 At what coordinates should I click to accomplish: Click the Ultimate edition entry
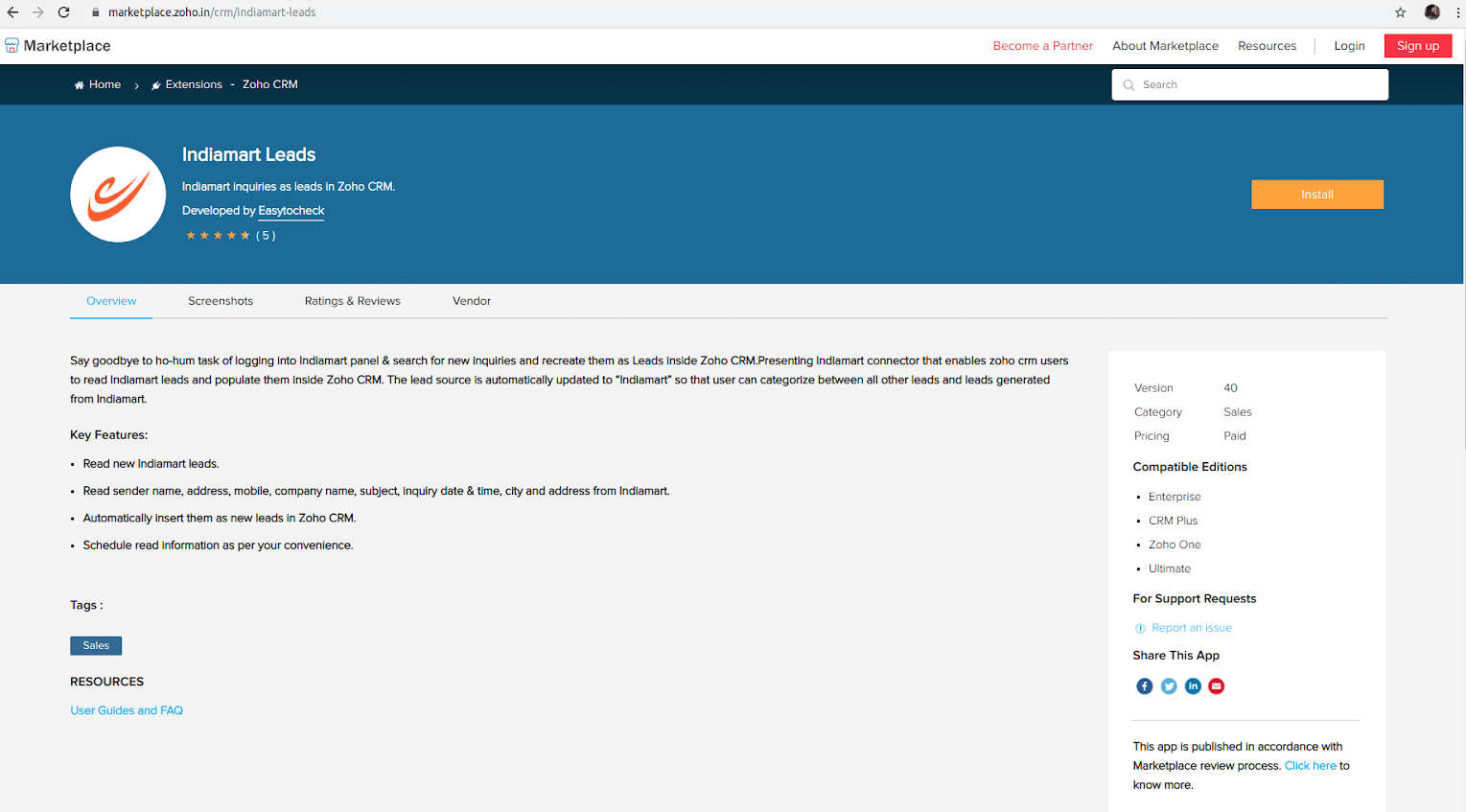(x=1170, y=568)
